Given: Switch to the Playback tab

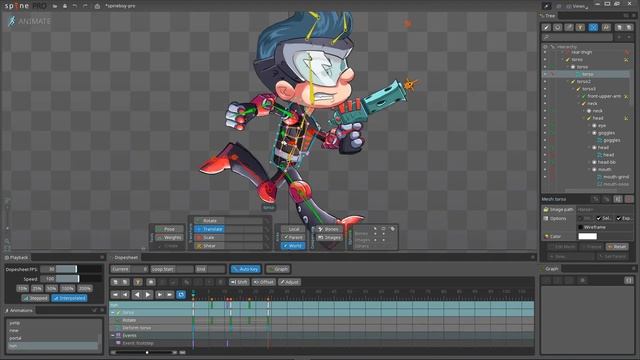Looking at the screenshot, I should pos(17,258).
